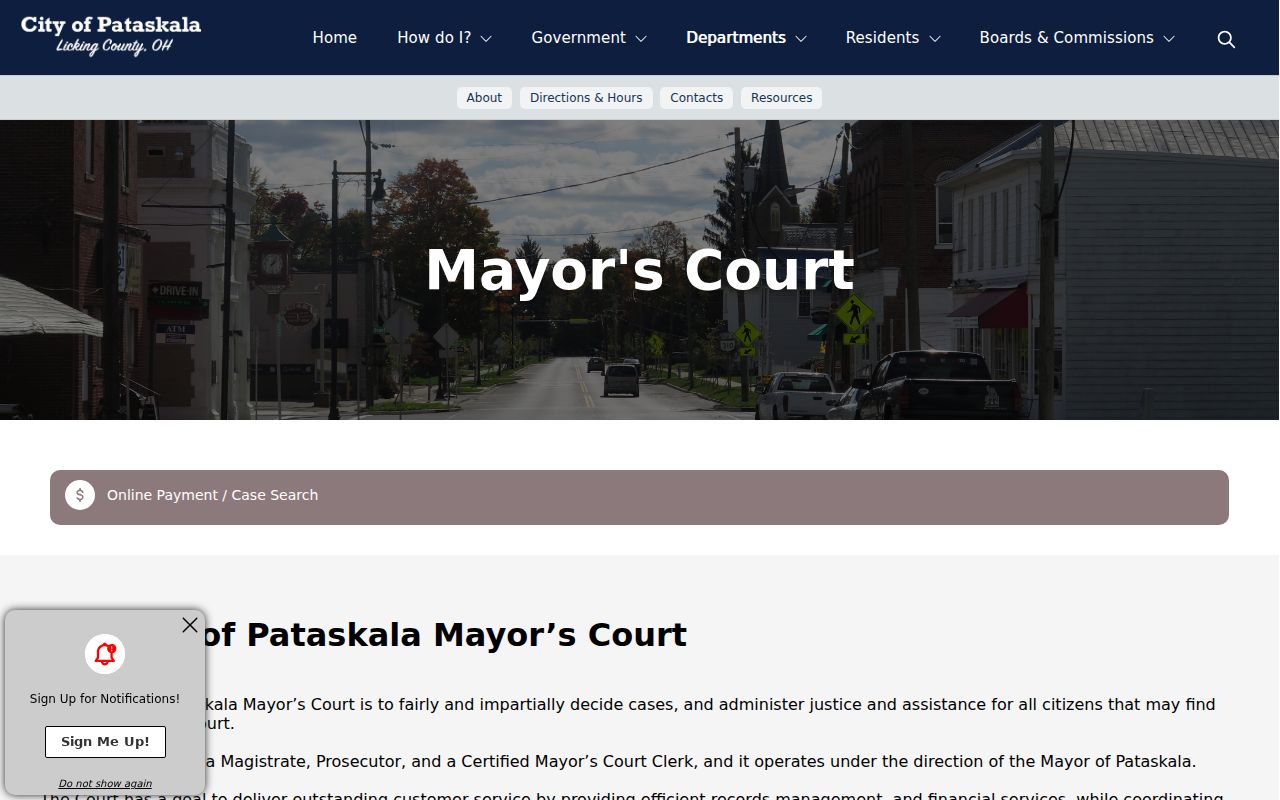1280x800 pixels.
Task: Go to the Home page
Action: (334, 38)
